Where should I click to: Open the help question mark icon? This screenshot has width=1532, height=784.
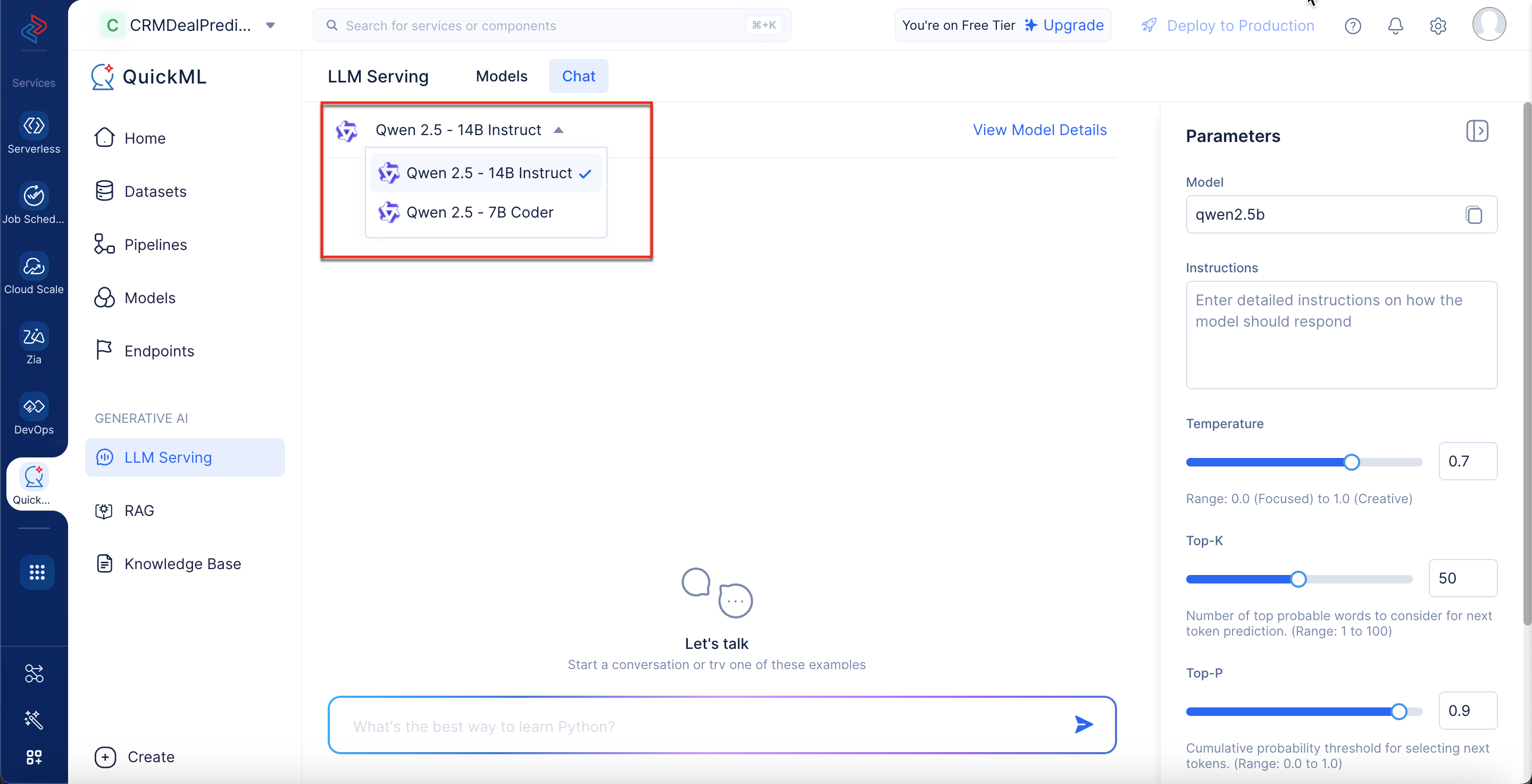point(1352,26)
